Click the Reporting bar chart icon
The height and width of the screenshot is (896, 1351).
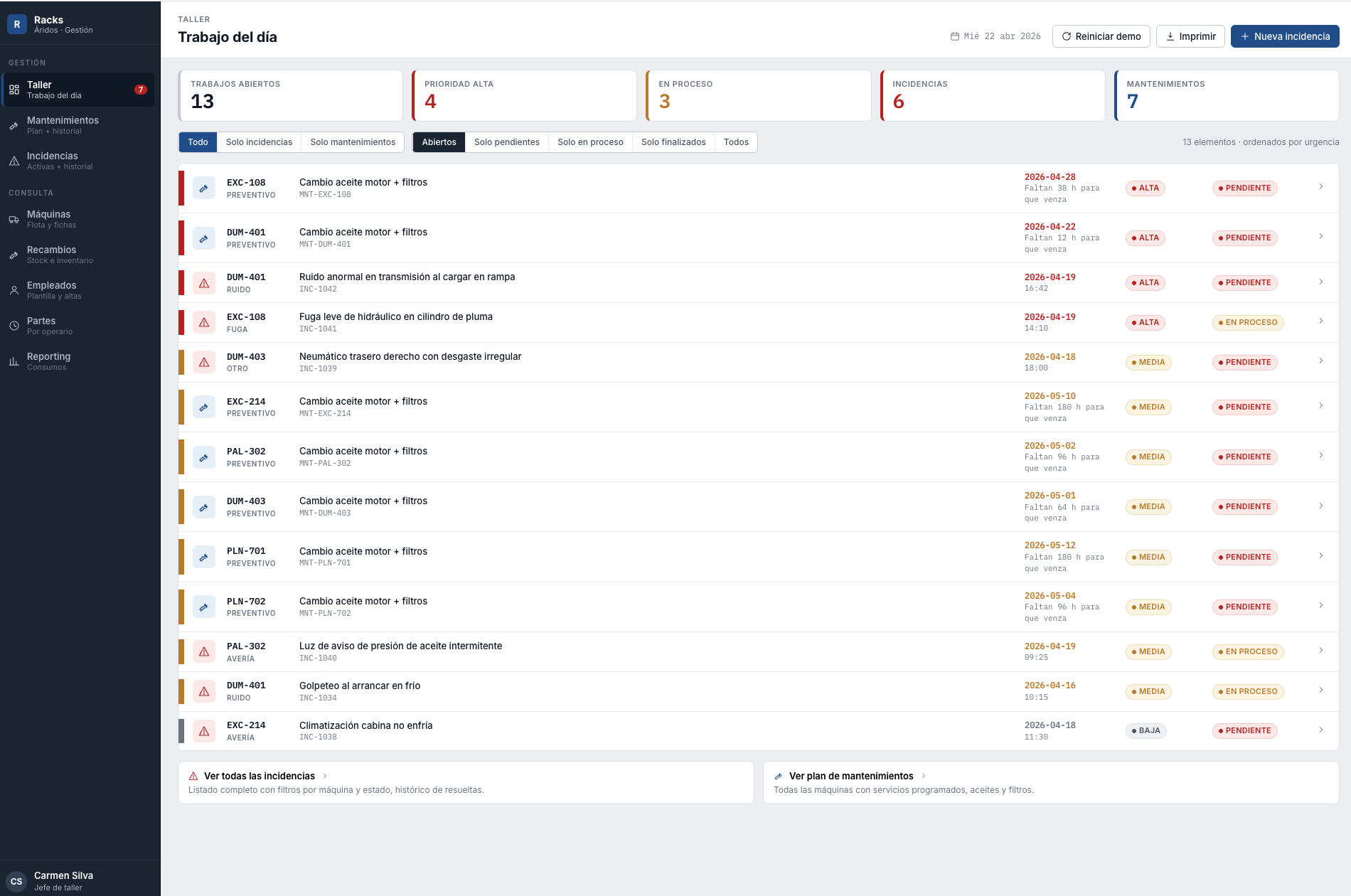coord(14,362)
